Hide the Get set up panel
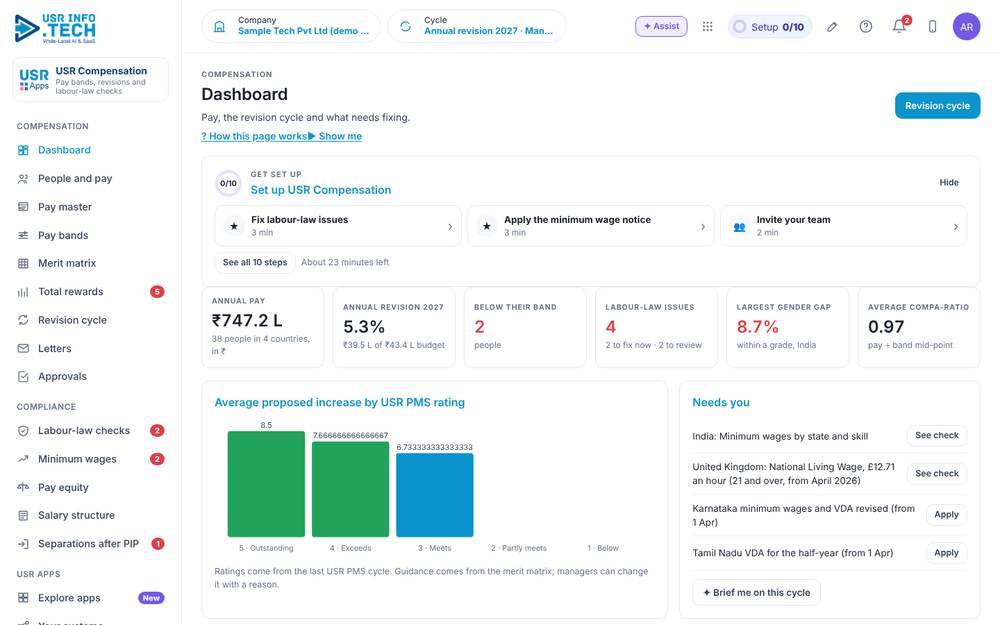The height and width of the screenshot is (625, 1000). coord(948,182)
